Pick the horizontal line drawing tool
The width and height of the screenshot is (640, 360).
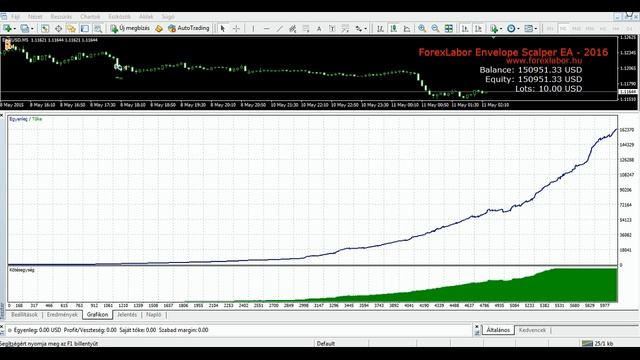tap(267, 28)
